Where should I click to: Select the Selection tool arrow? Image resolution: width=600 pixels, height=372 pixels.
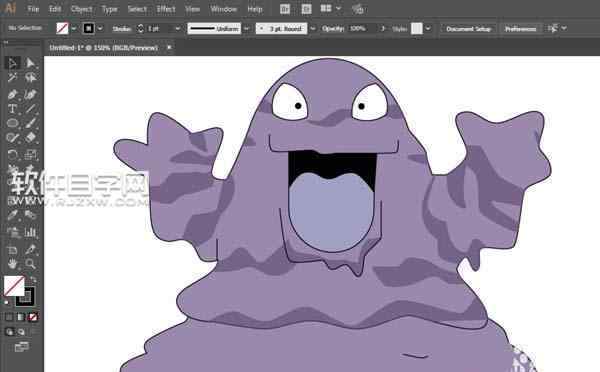tap(12, 63)
